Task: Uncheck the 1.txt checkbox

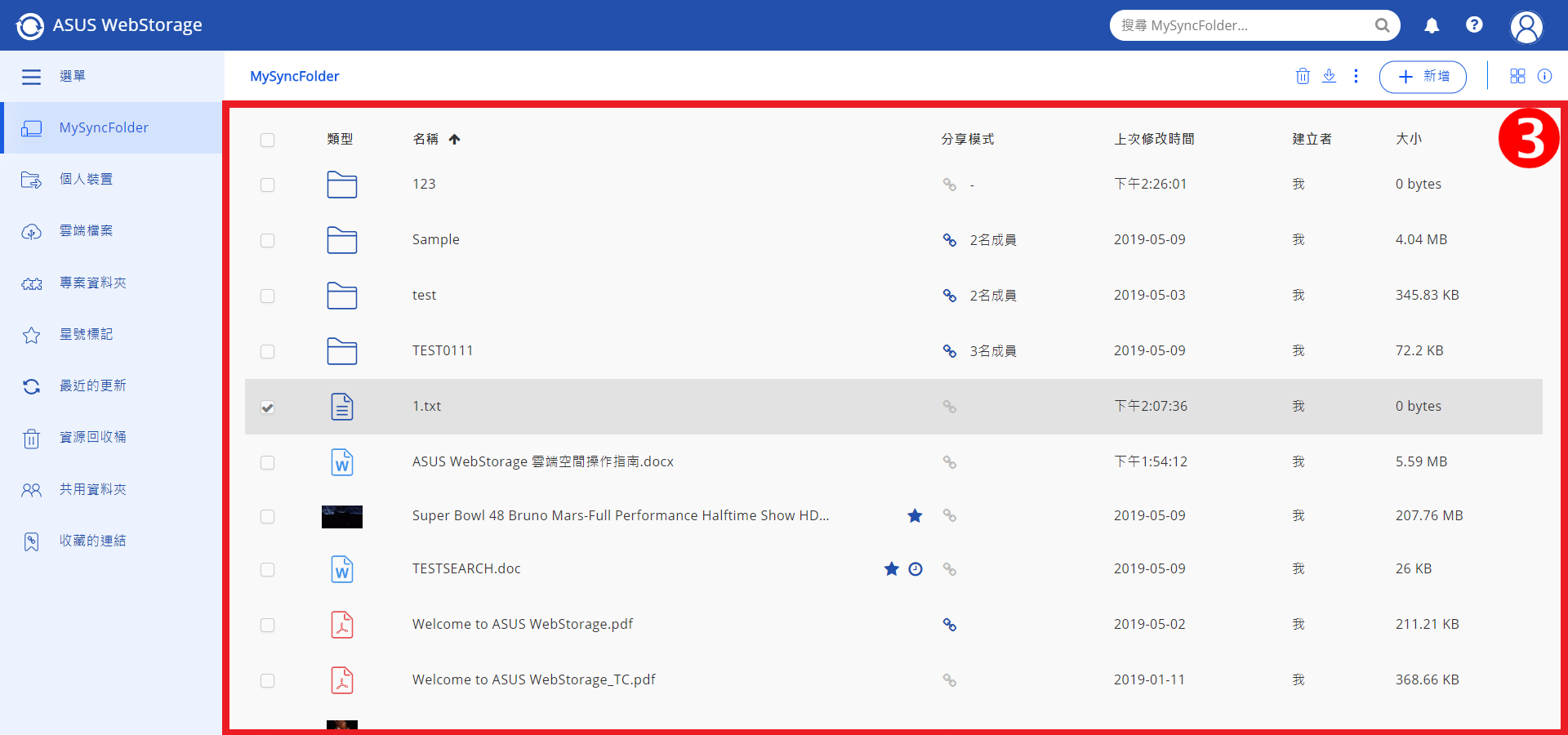Action: tap(267, 408)
